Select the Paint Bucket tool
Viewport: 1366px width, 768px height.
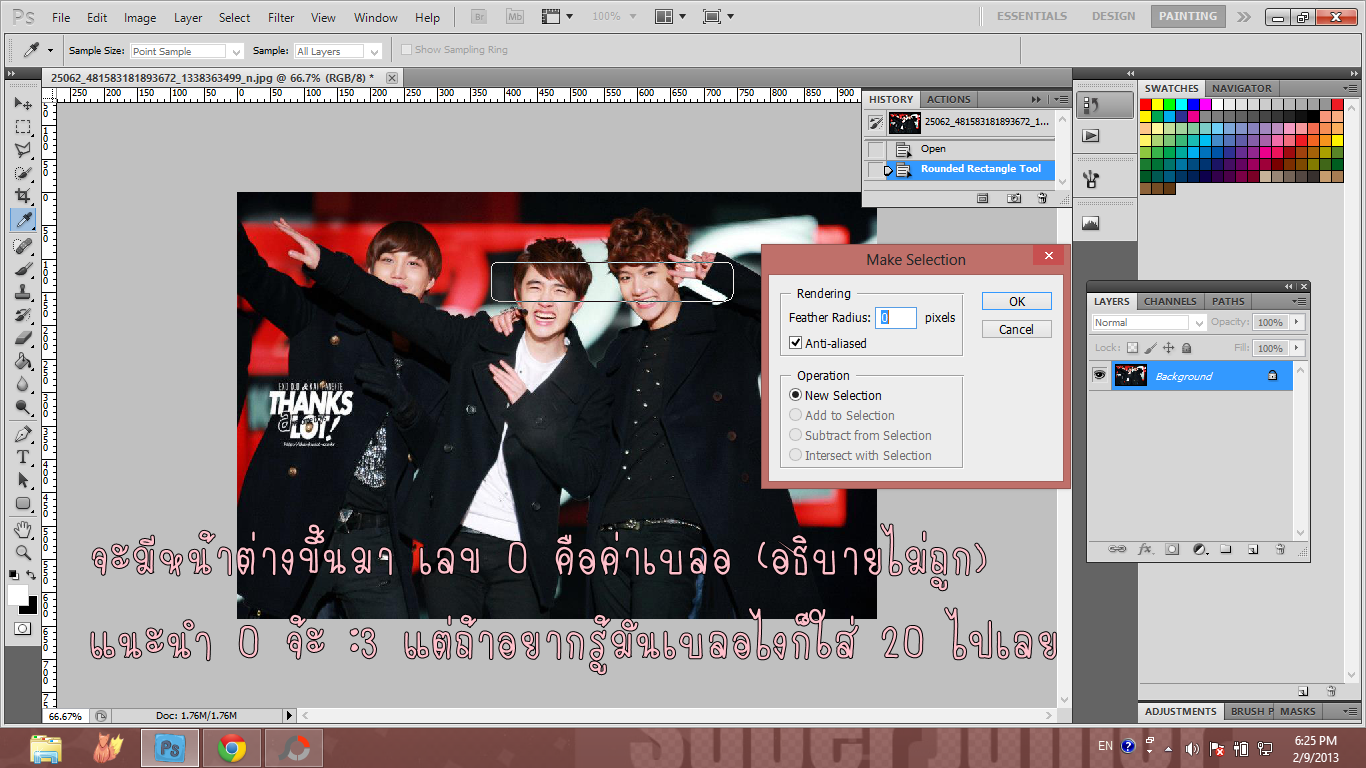(x=23, y=360)
